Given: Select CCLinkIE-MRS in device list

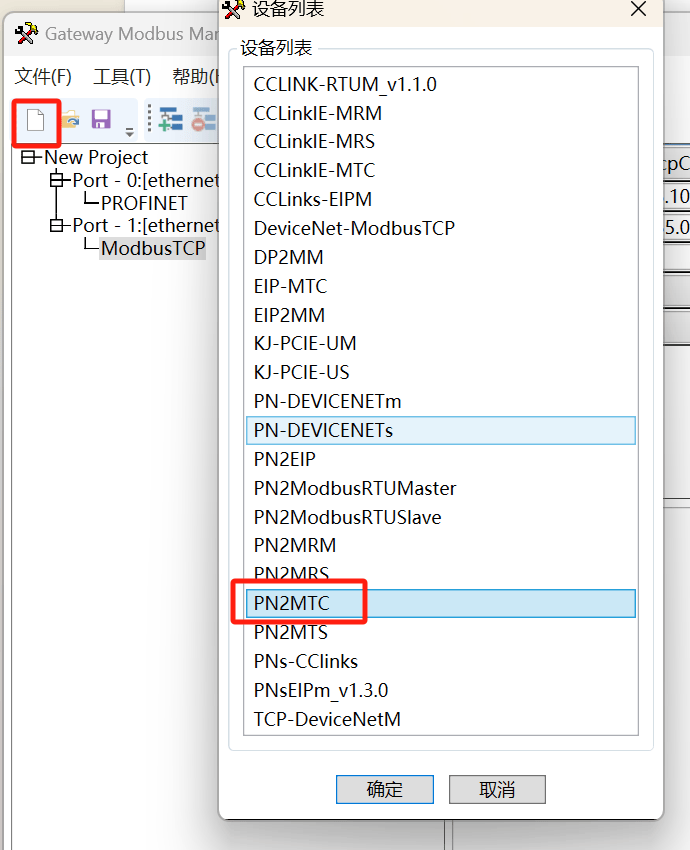Looking at the screenshot, I should tap(441, 141).
